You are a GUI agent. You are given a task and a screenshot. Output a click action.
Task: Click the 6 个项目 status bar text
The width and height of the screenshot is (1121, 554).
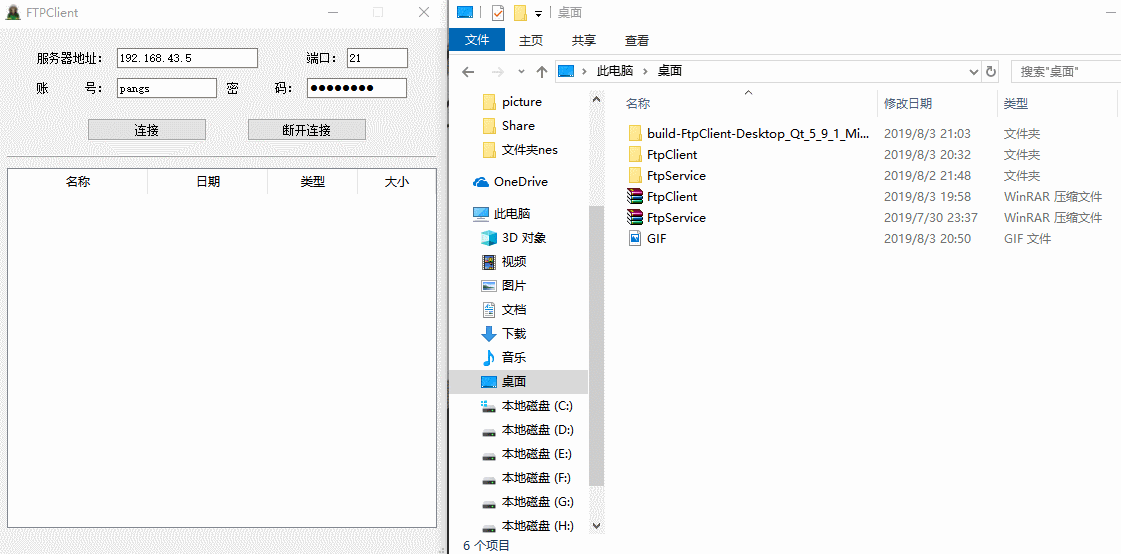487,546
